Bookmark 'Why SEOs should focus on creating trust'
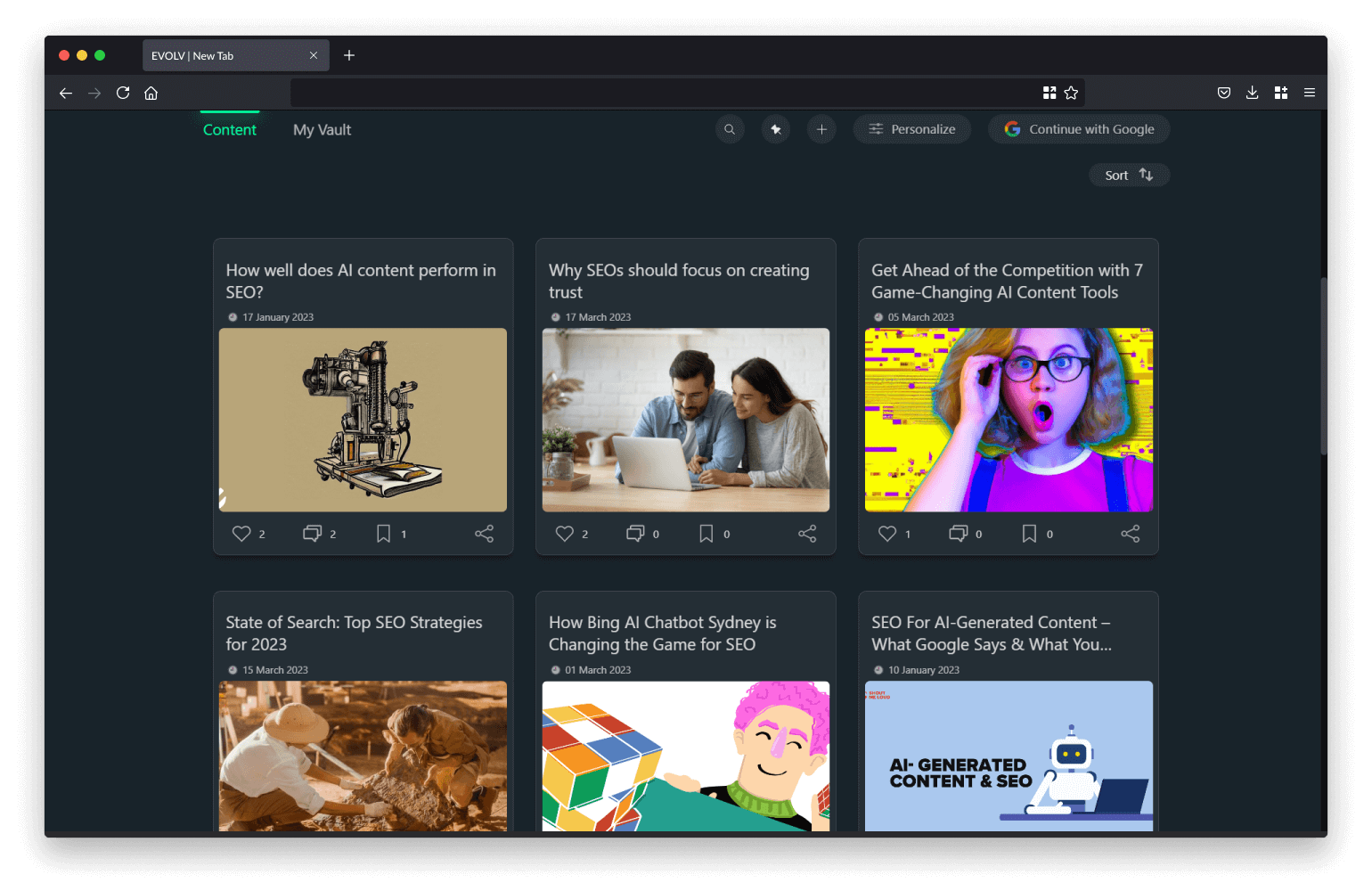 point(706,534)
